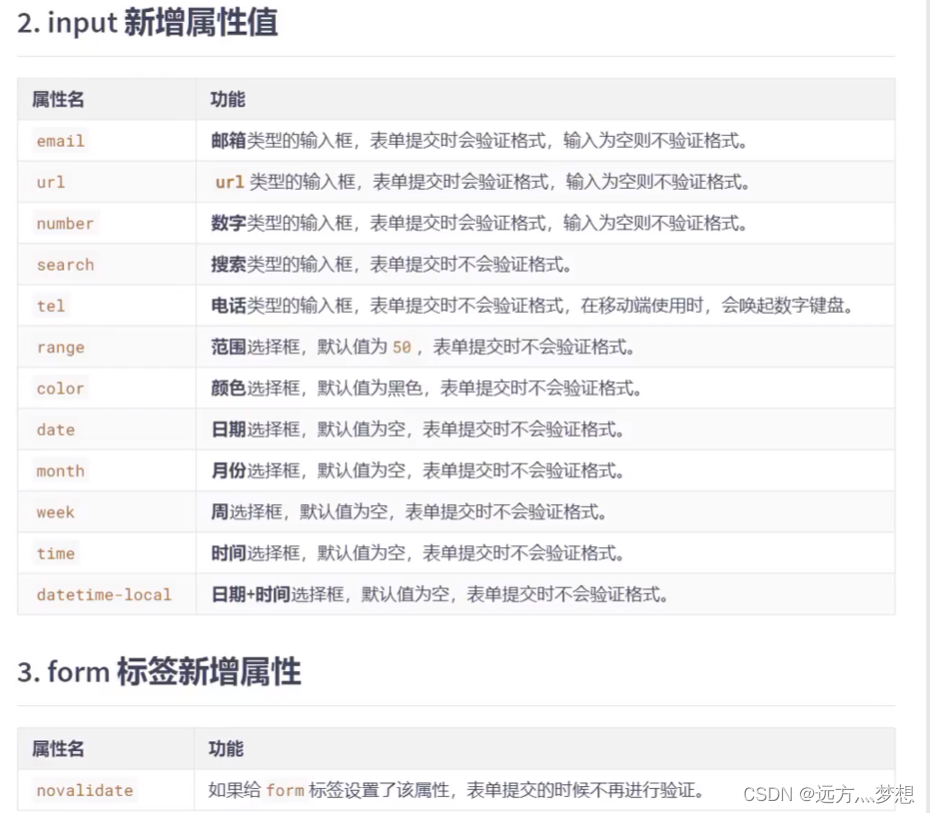Select the description beginning "搜索类型的输入框"
The width and height of the screenshot is (930, 813).
(x=391, y=264)
